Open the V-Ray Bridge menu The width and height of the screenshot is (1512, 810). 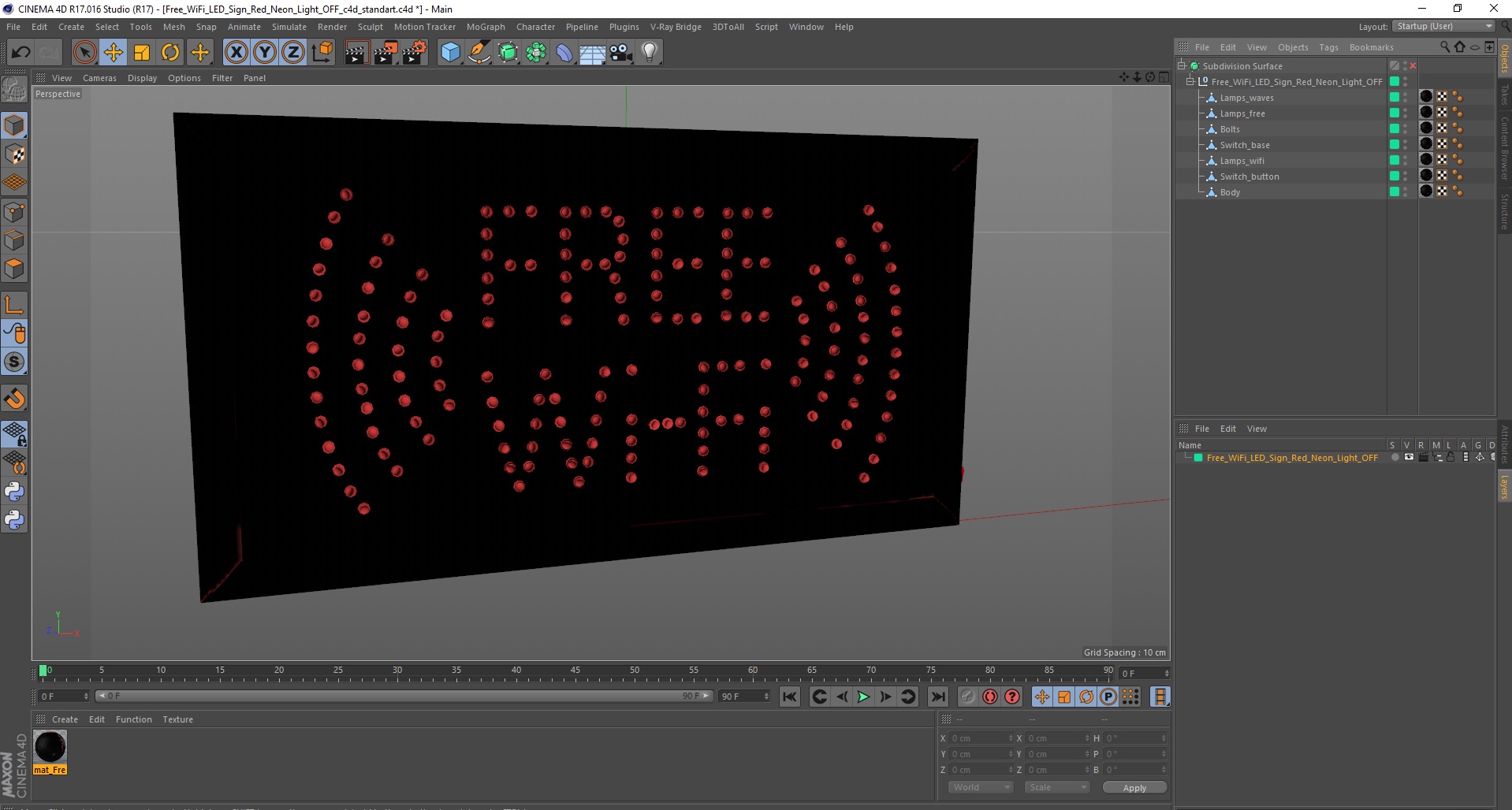[x=676, y=27]
